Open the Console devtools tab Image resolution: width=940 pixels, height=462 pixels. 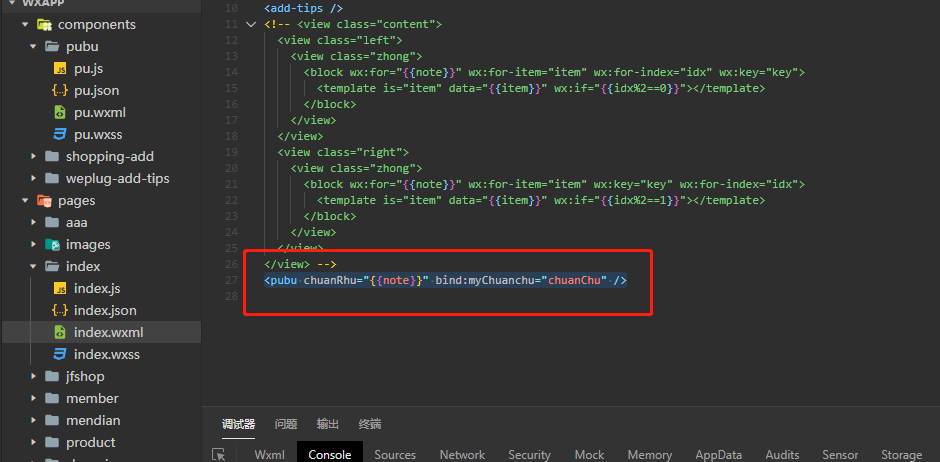(x=330, y=455)
